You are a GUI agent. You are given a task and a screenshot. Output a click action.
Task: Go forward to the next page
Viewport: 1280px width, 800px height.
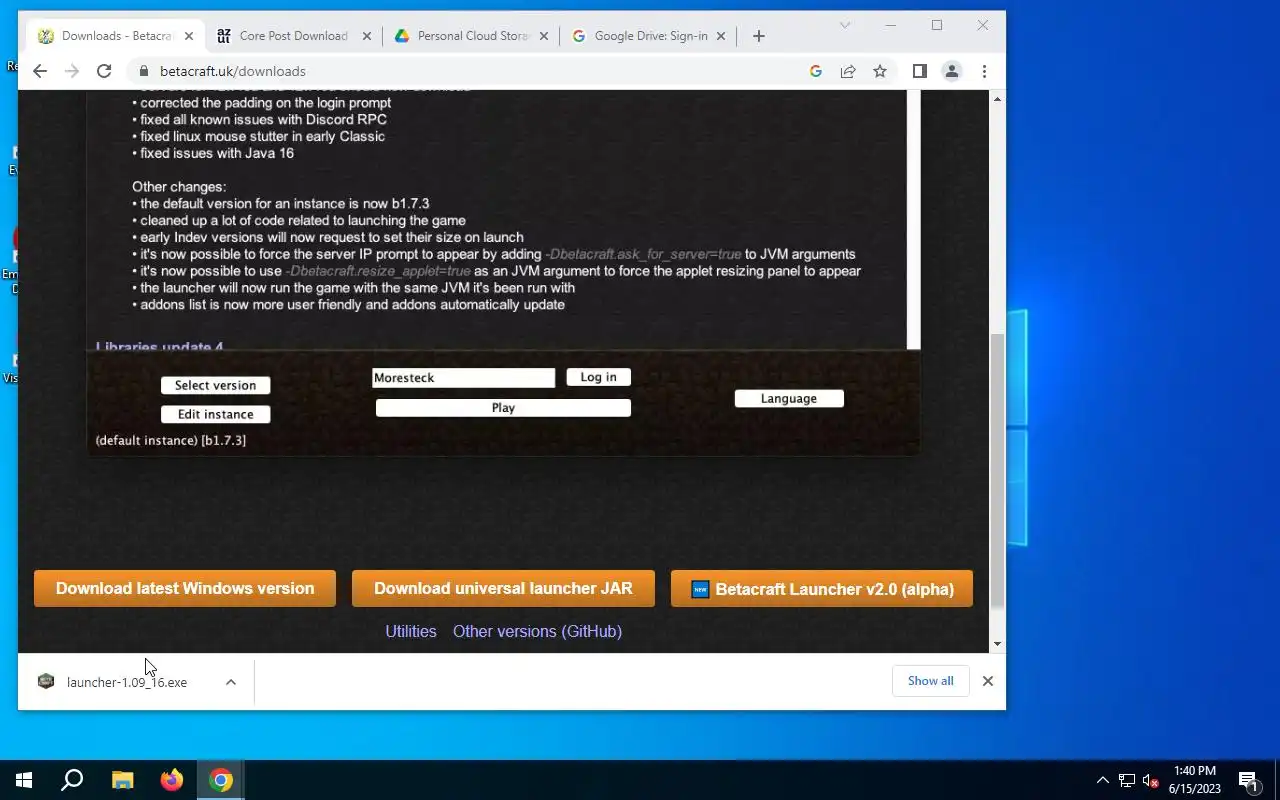[71, 71]
